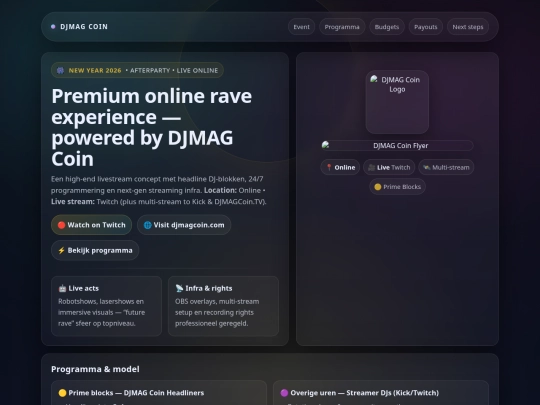
Task: Click the DJMAG Coin Logo image
Action: pos(397,102)
